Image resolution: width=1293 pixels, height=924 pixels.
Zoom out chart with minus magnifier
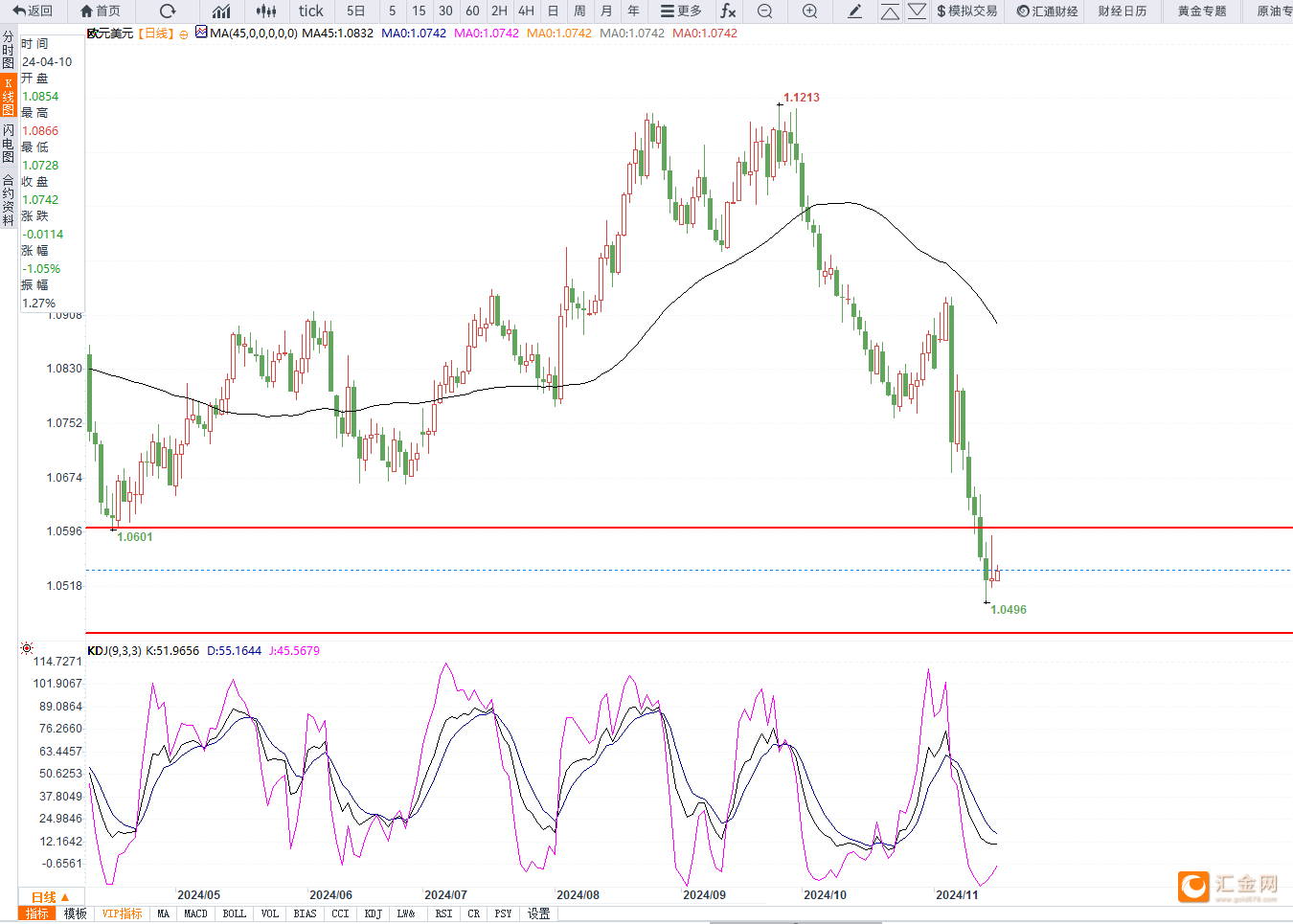pos(764,11)
